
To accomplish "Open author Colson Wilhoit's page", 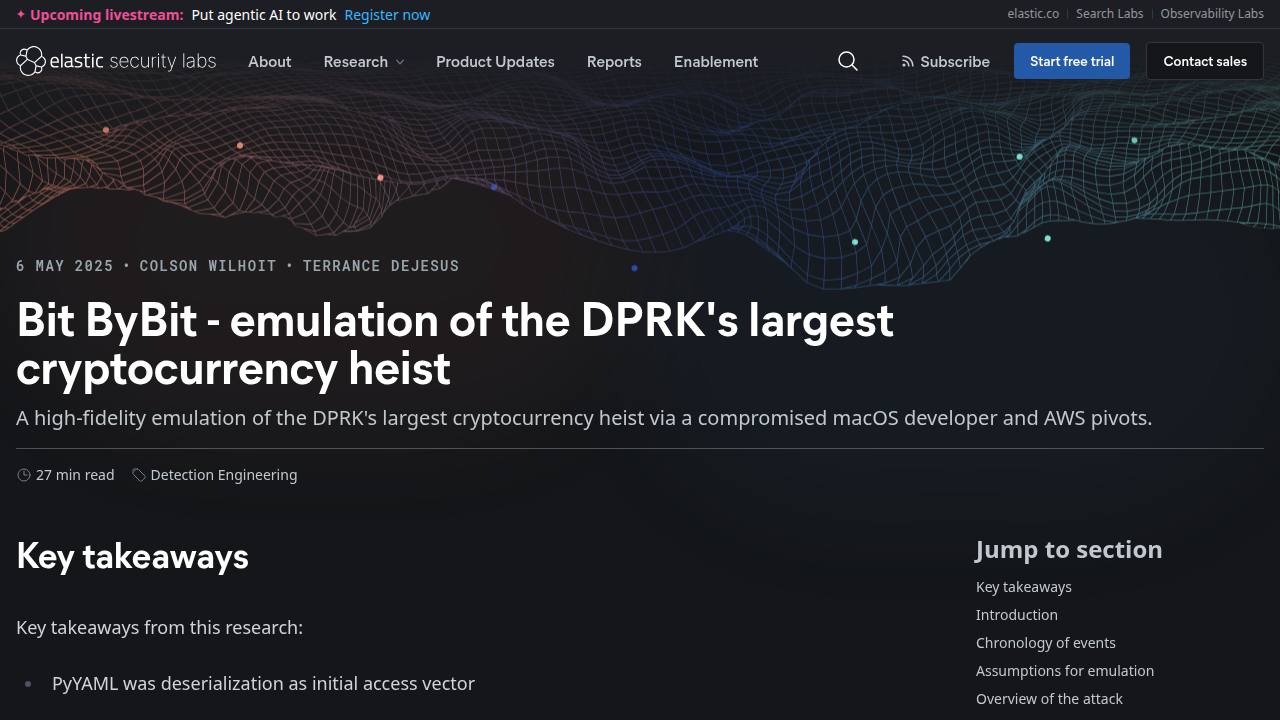I will (x=208, y=266).
